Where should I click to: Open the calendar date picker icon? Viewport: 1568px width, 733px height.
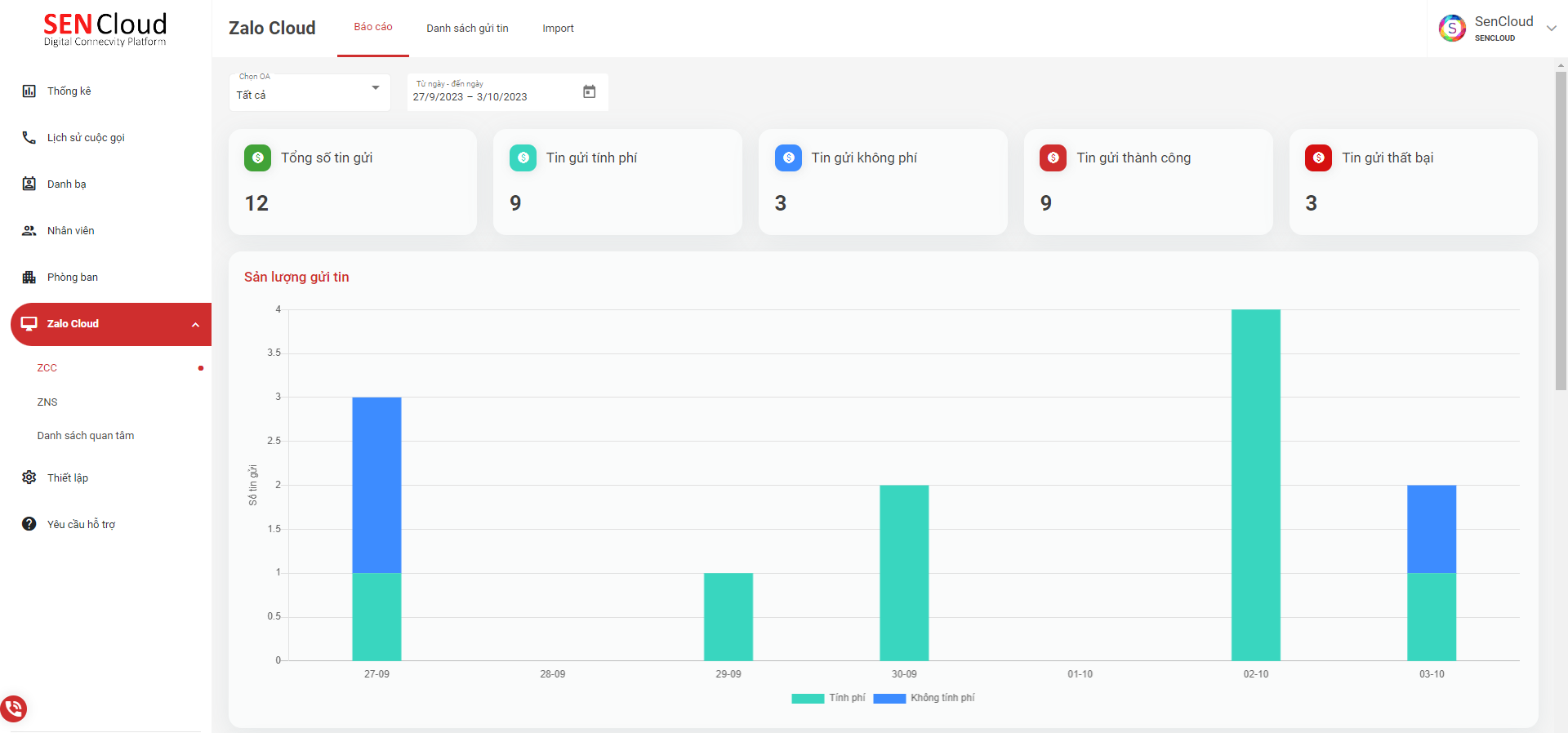589,91
